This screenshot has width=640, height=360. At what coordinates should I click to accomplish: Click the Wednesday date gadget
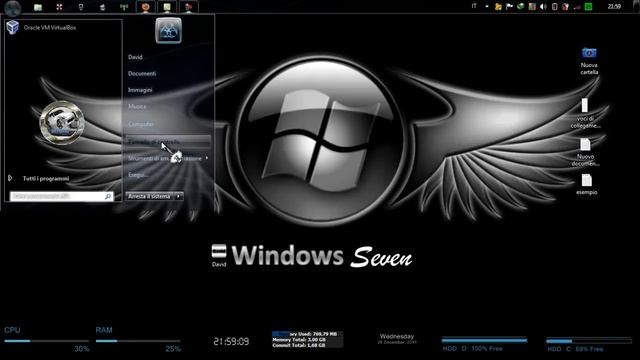coord(396,339)
